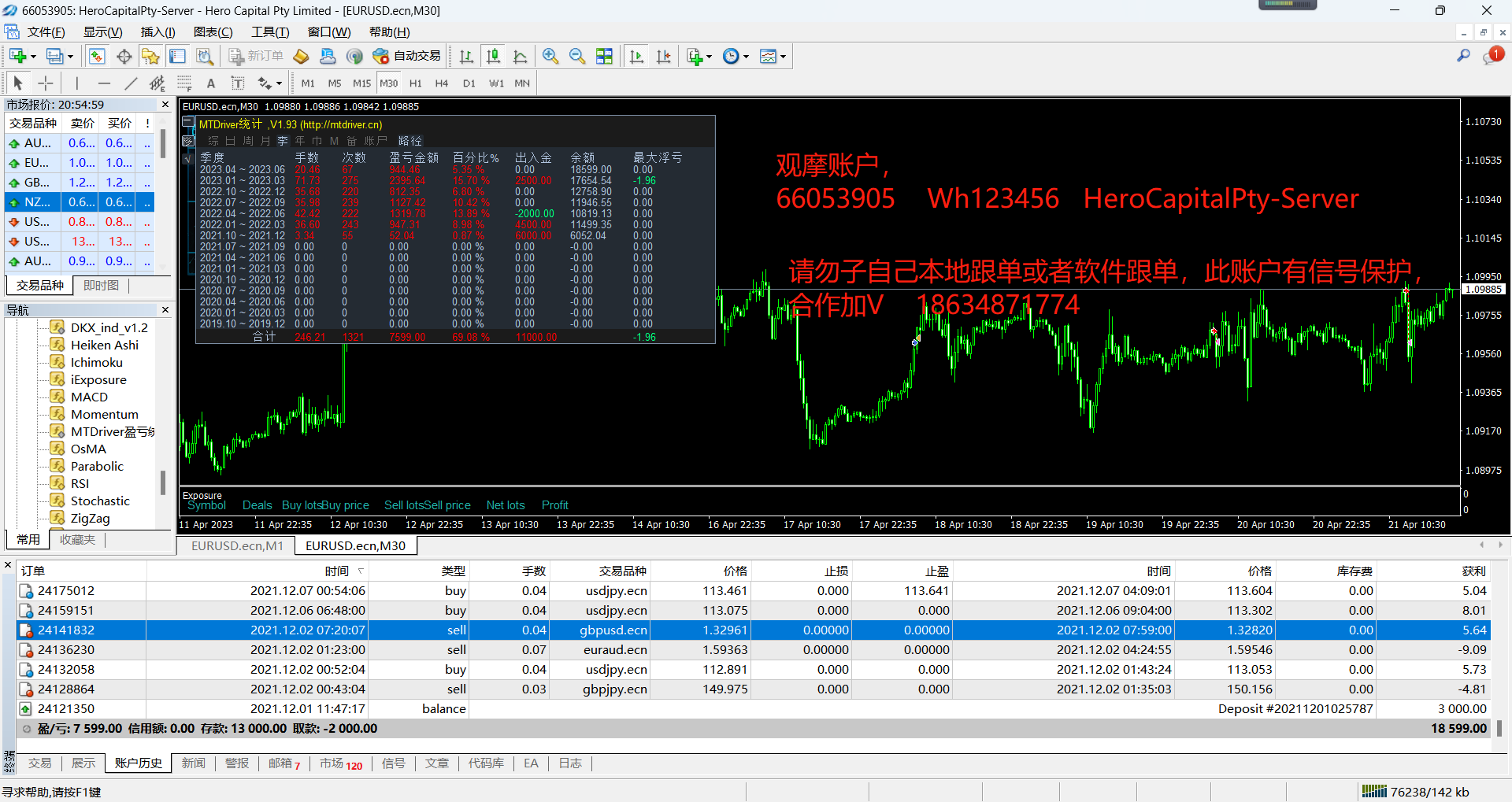Select the MACD indicator in Navigator
1512x802 pixels.
(x=89, y=397)
